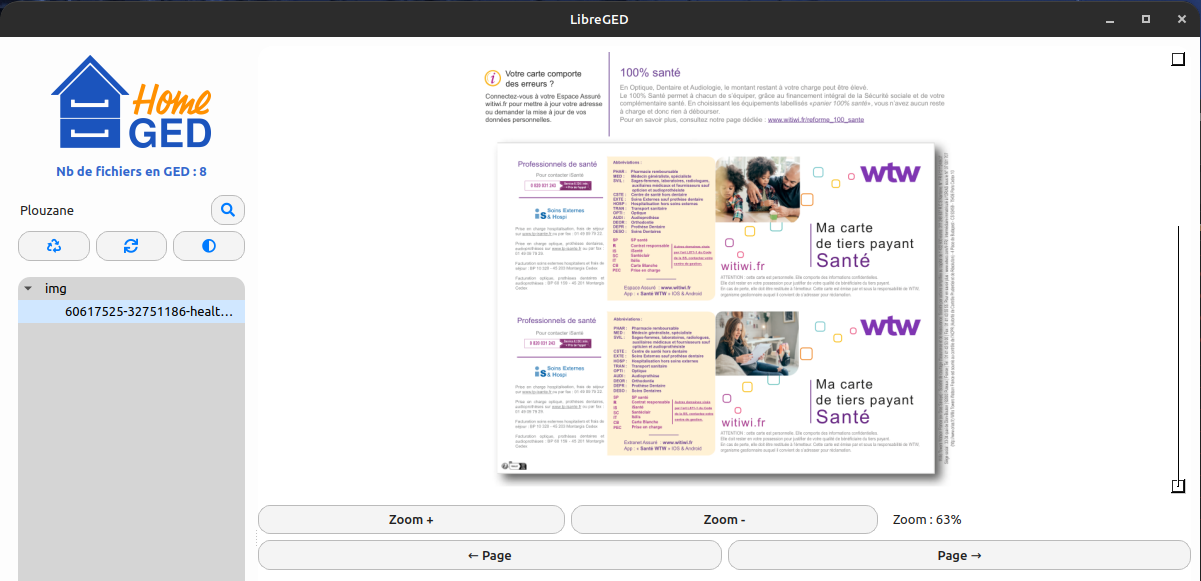The width and height of the screenshot is (1201, 581).
Task: Click the Home GED house logo
Action: pyautogui.click(x=131, y=104)
